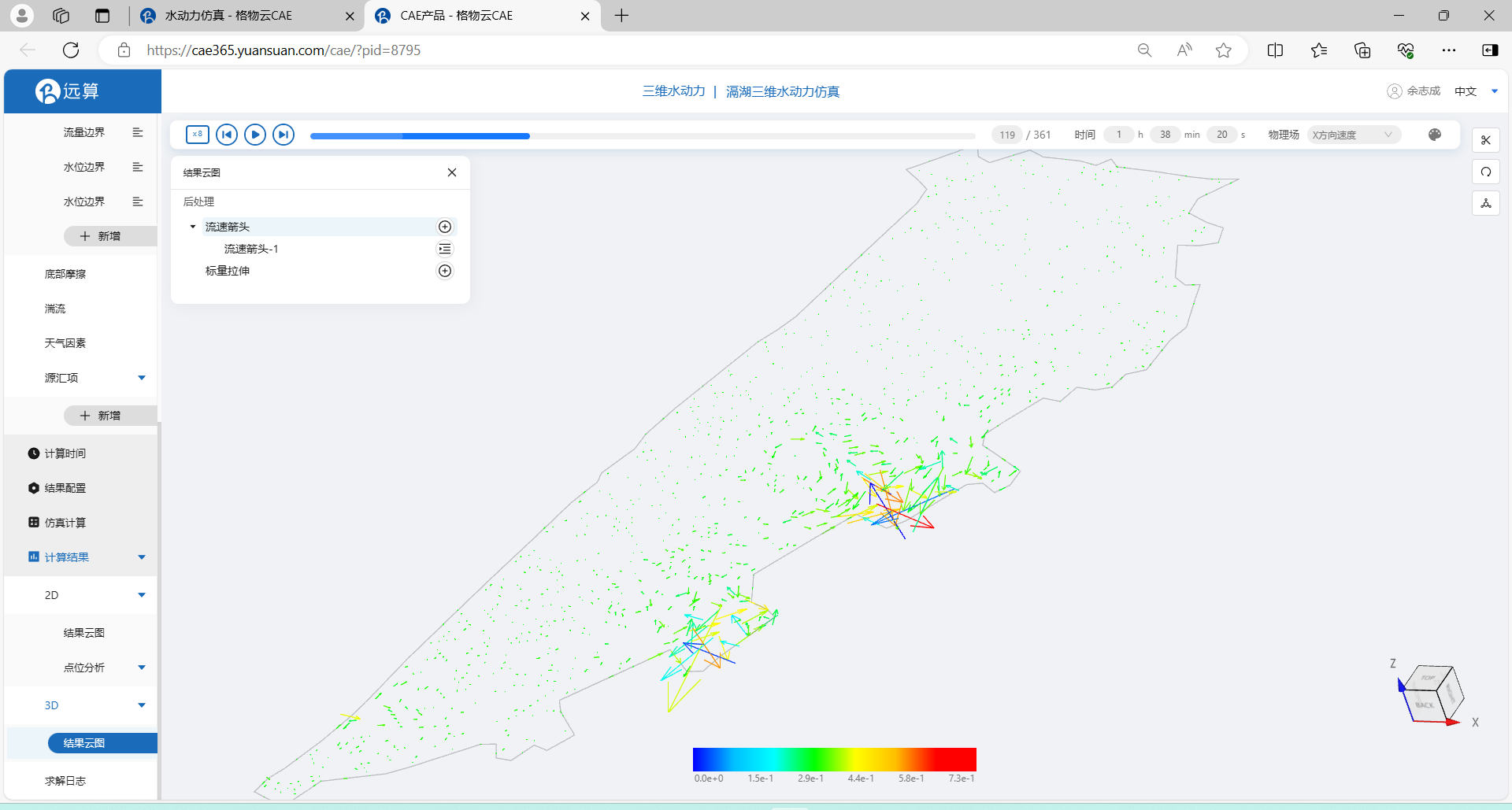Screen dimensions: 1512x810
Task: Open browser settings and more menu
Action: (1449, 50)
